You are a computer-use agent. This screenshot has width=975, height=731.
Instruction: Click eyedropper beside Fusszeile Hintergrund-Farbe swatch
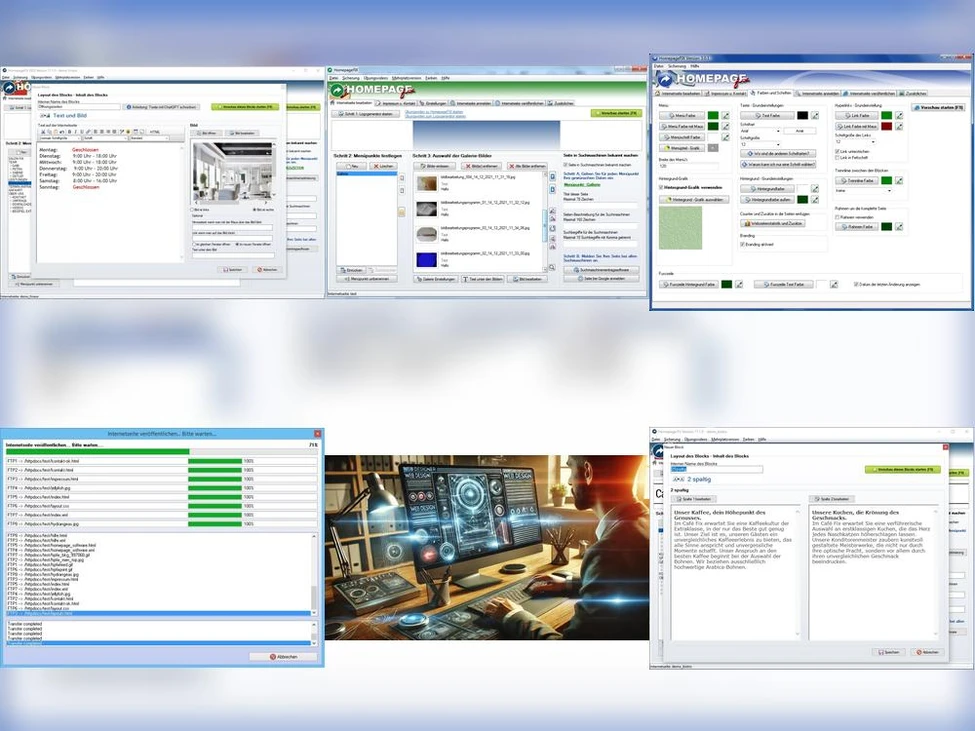(x=739, y=284)
